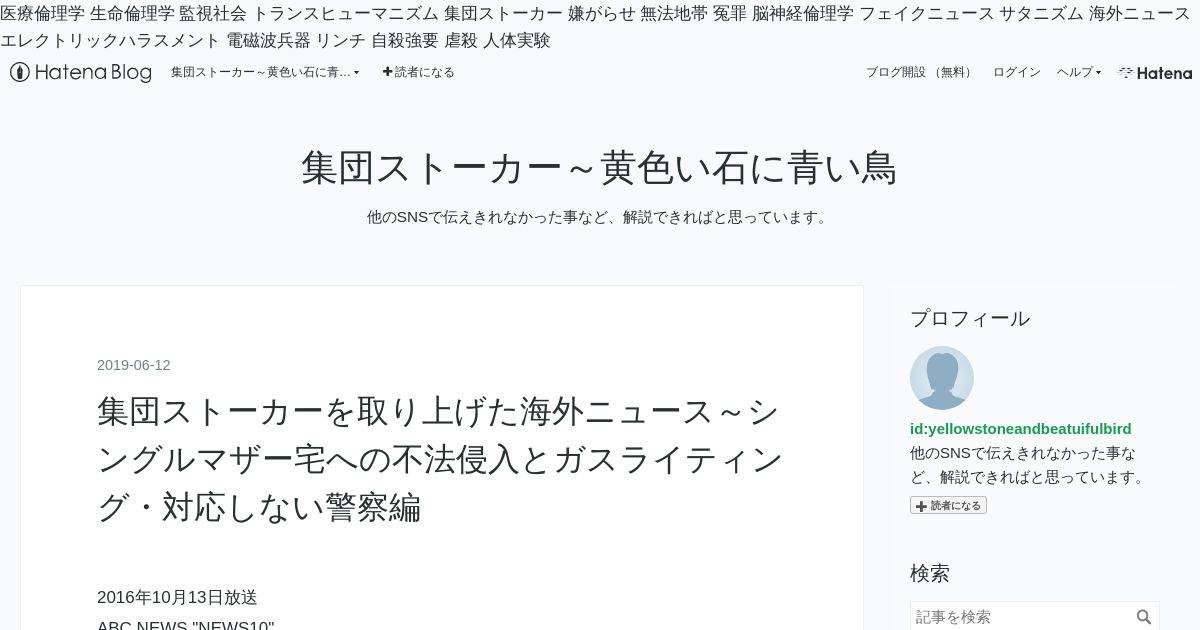Select the 医療倫理学 tag at top
The width and height of the screenshot is (1200, 630).
click(x=43, y=13)
